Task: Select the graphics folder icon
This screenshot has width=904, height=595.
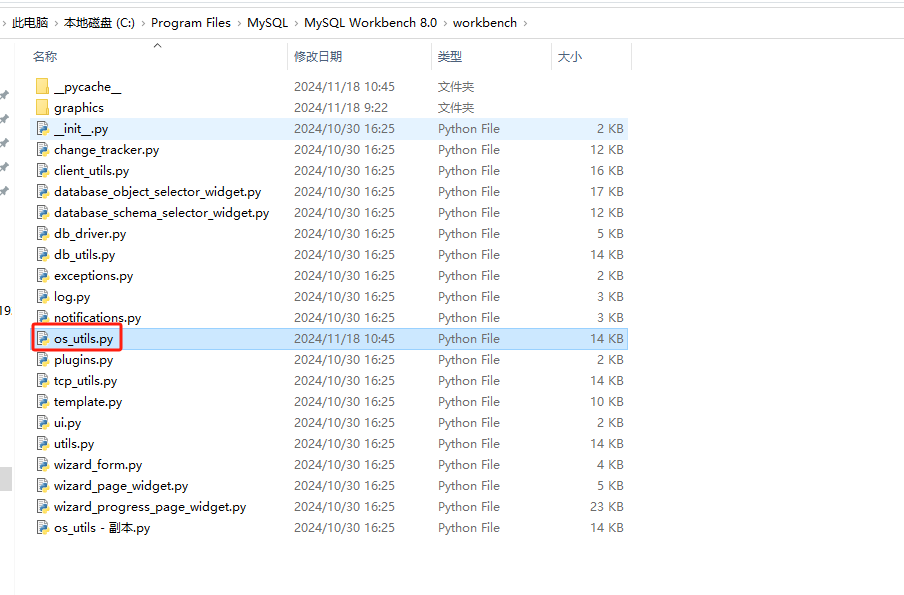Action: click(42, 107)
